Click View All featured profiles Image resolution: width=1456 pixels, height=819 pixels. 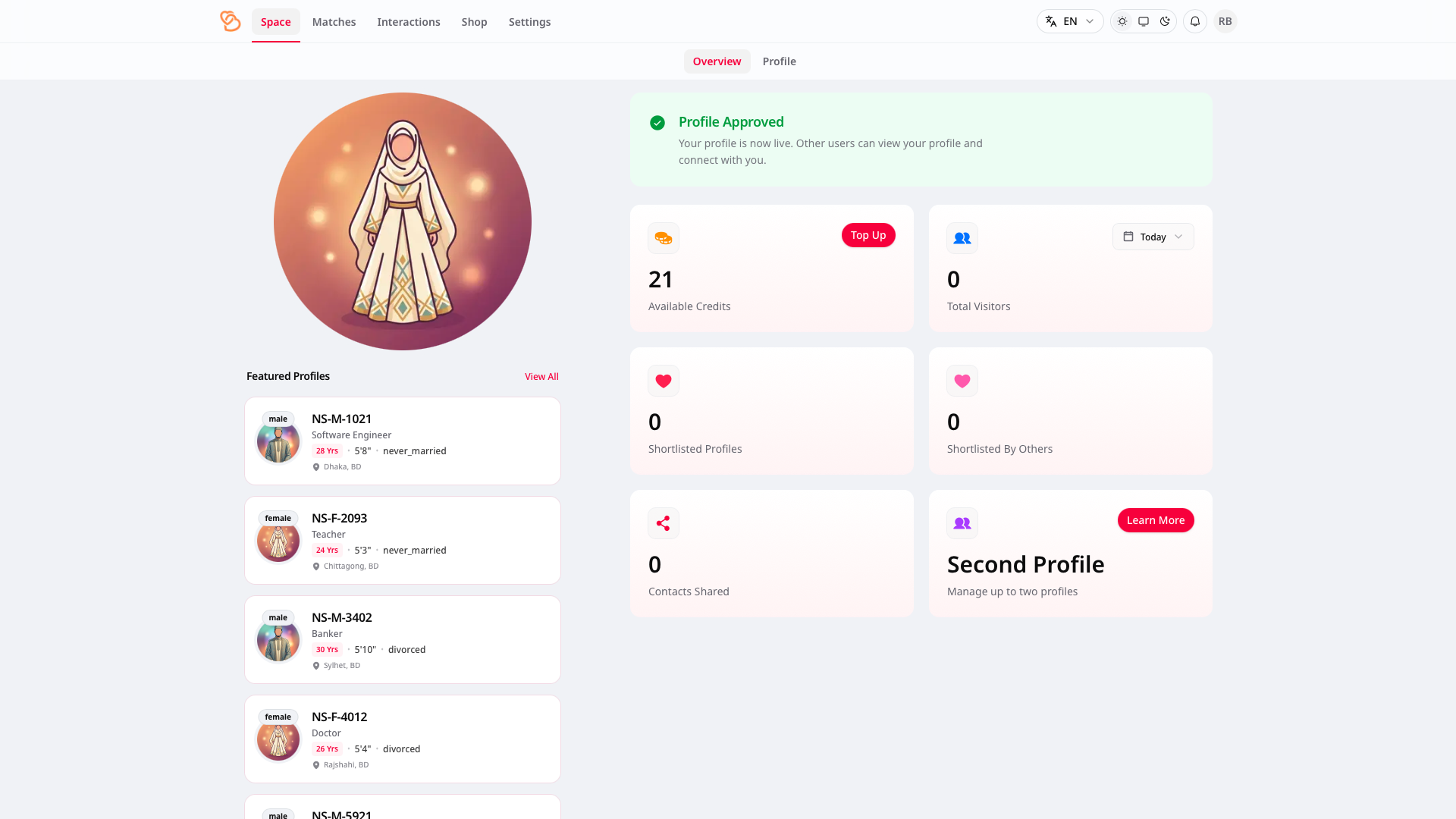[x=541, y=376]
